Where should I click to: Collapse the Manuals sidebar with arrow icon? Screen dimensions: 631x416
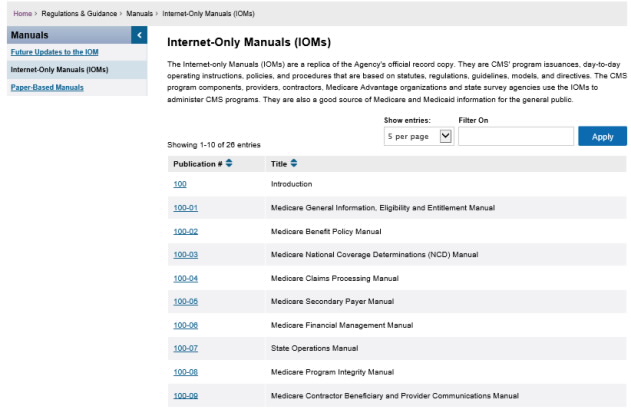(140, 35)
